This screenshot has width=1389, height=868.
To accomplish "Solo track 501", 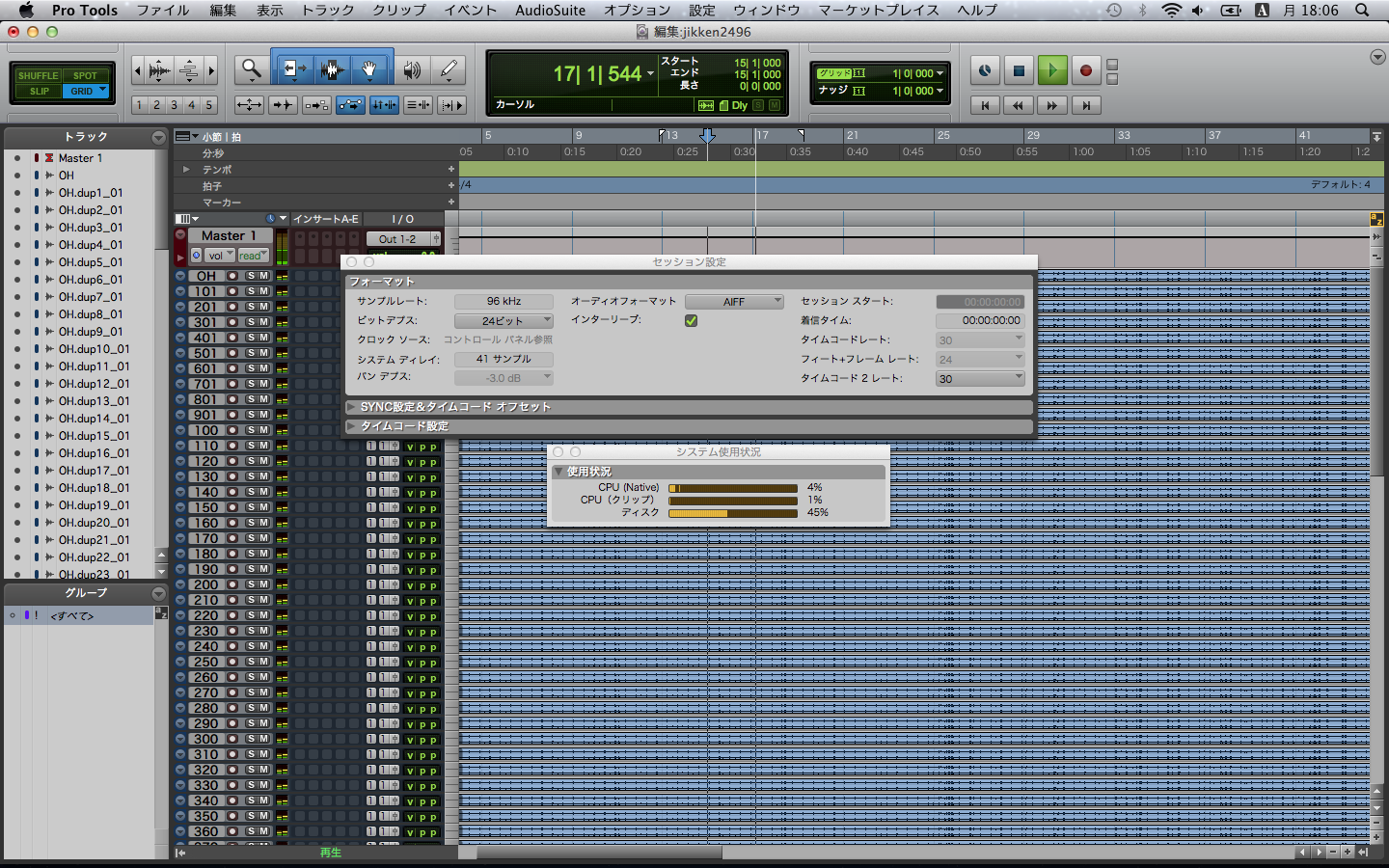I will pyautogui.click(x=251, y=353).
